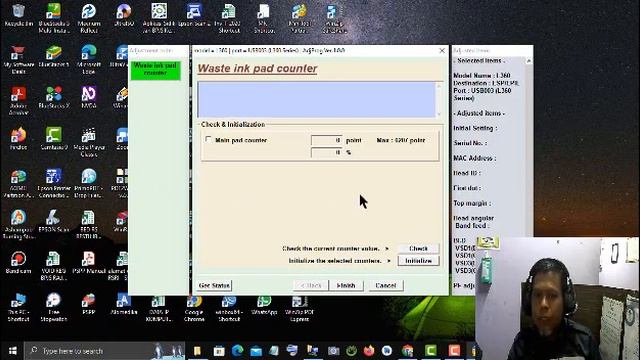
Task: Click the blue description text area
Action: tap(317, 100)
